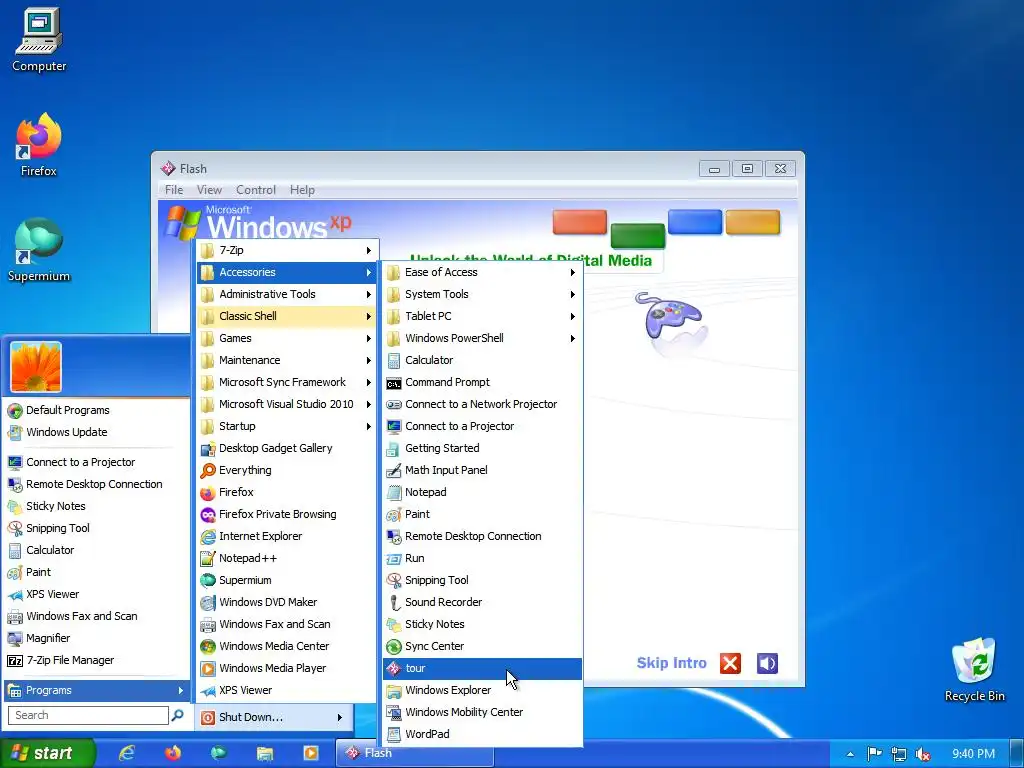Screen dimensions: 1024x768
Task: Open Windows Explorer in Accessories
Action: pos(482,690)
